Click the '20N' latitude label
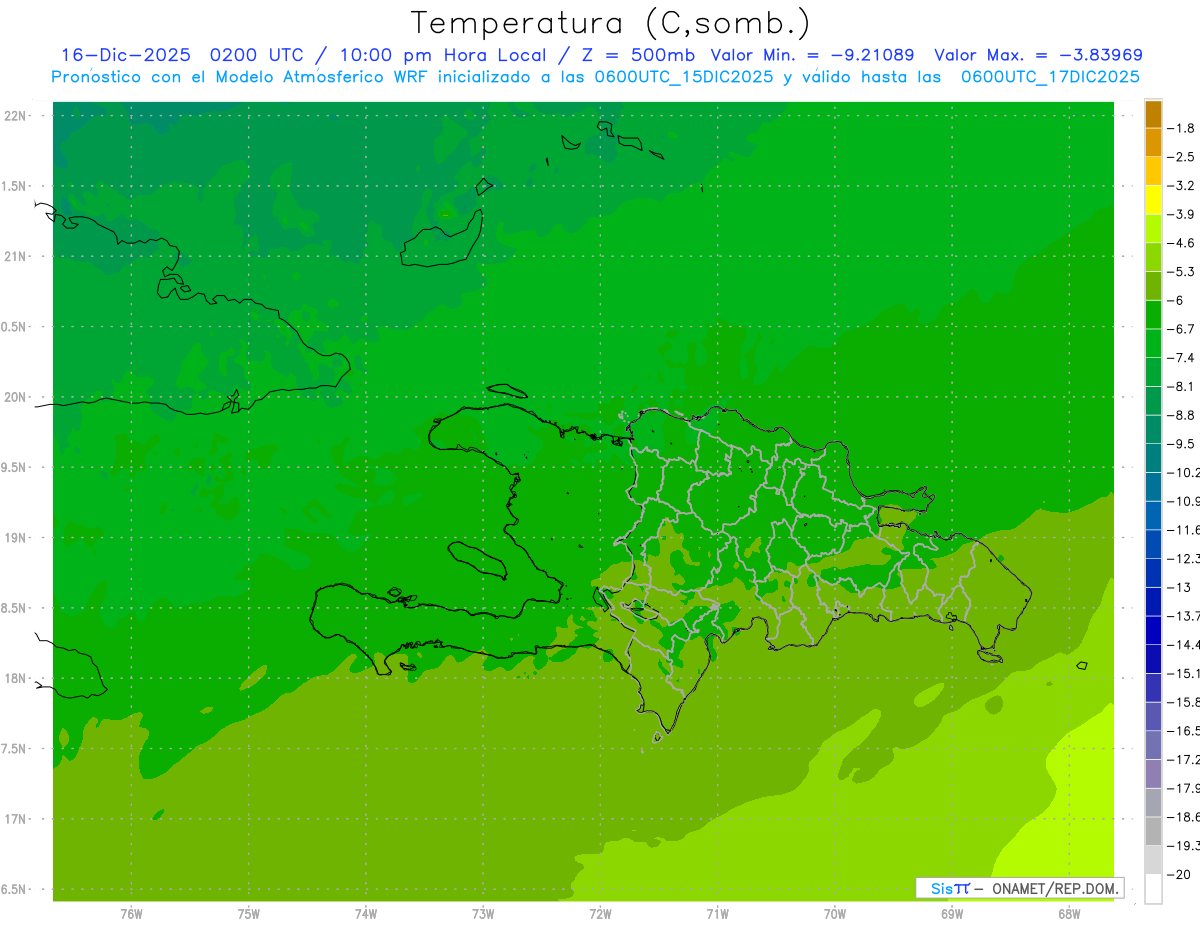1200x927 pixels. (x=17, y=397)
